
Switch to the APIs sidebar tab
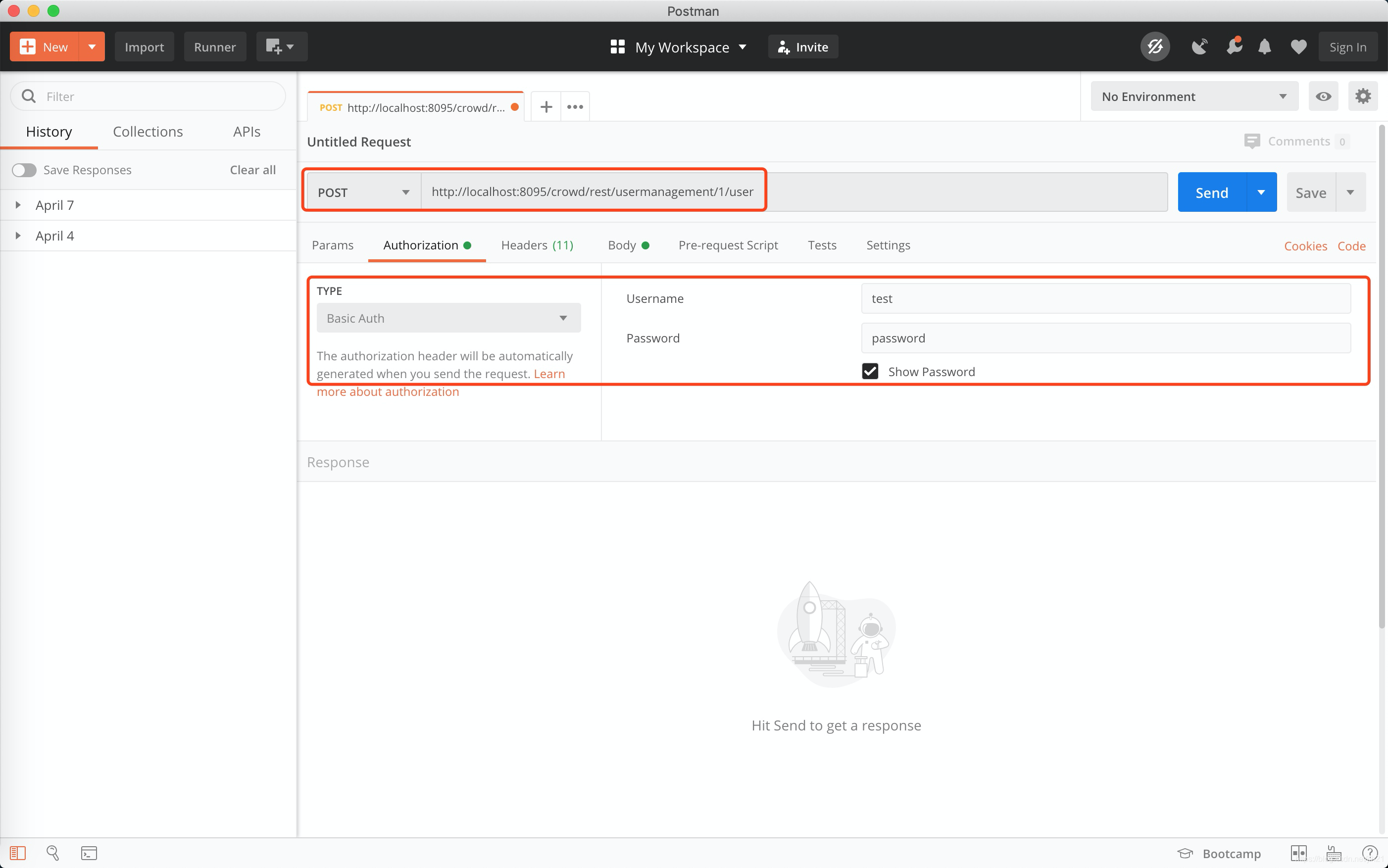(x=247, y=132)
